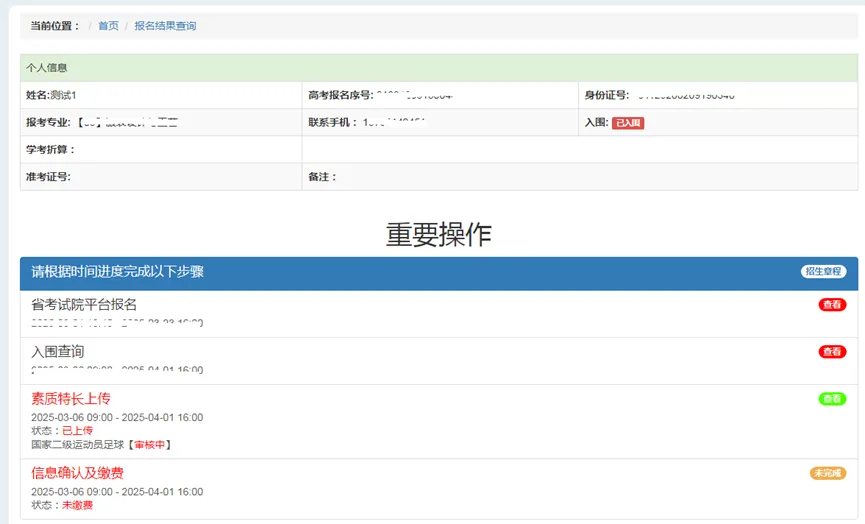
Task: Click 查看 for 省考试院平台报名
Action: [832, 305]
